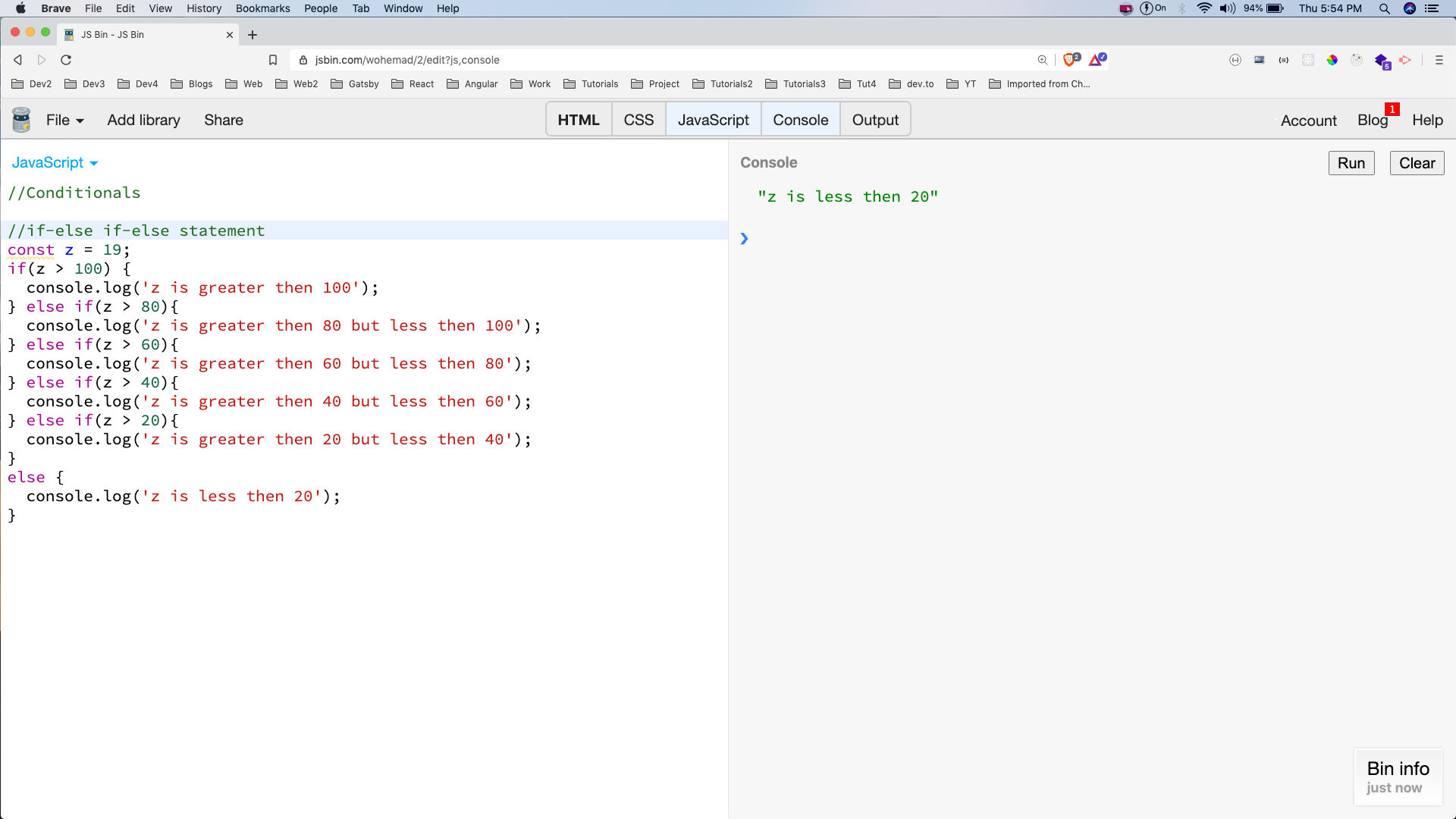Open the Tutorials bookmarks folder
Viewport: 1456px width, 819px height.
click(x=591, y=84)
